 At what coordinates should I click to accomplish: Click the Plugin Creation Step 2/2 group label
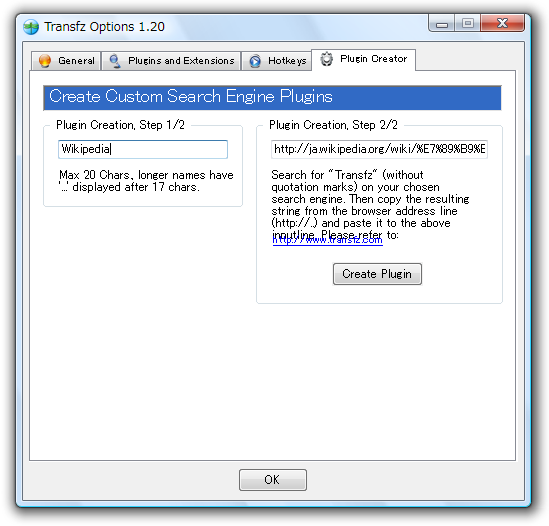[x=333, y=125]
